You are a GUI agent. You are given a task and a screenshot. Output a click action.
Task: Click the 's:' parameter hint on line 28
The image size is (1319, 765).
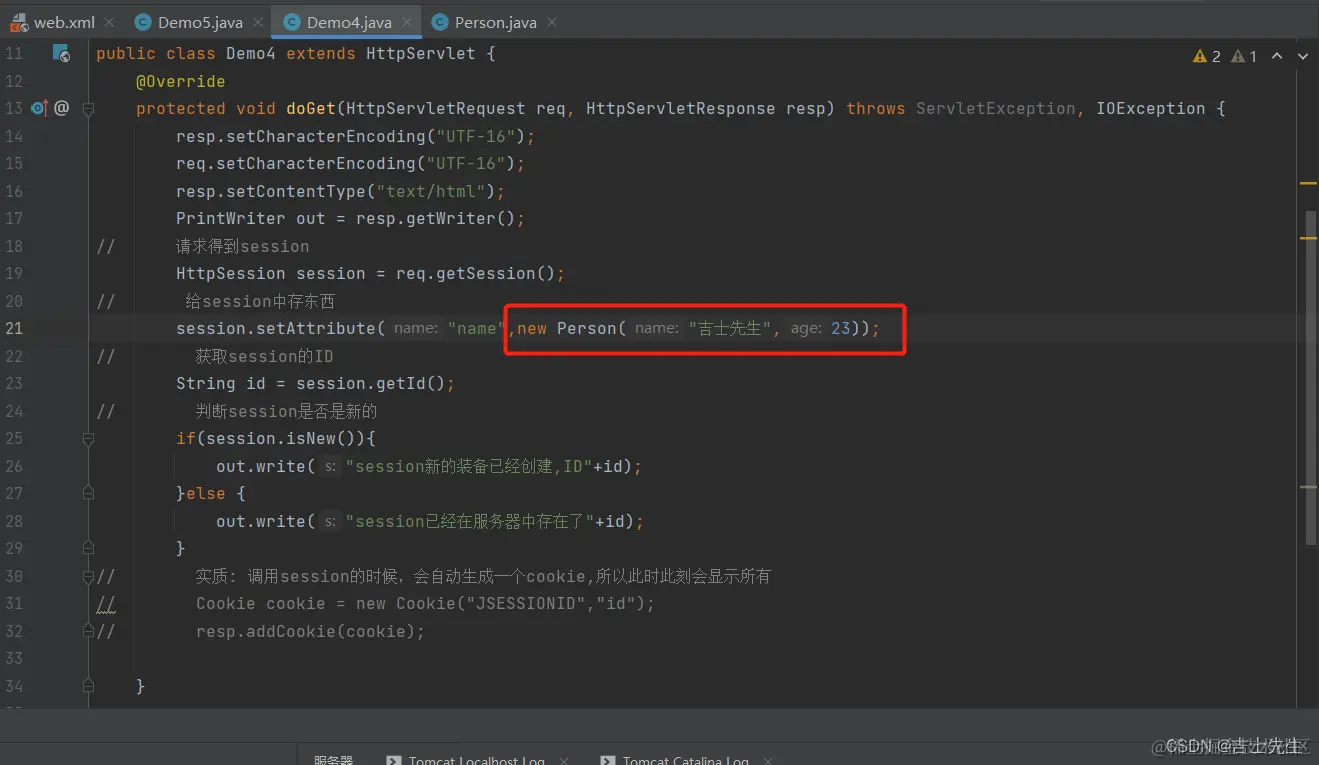click(329, 521)
